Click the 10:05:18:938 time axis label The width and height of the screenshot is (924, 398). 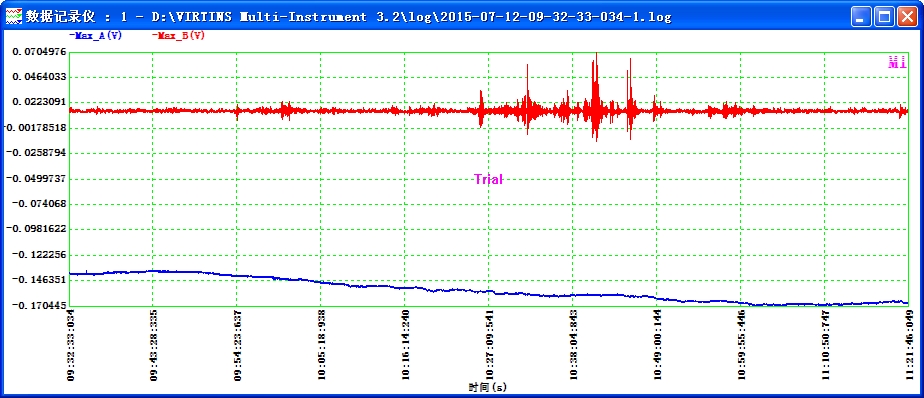click(322, 346)
